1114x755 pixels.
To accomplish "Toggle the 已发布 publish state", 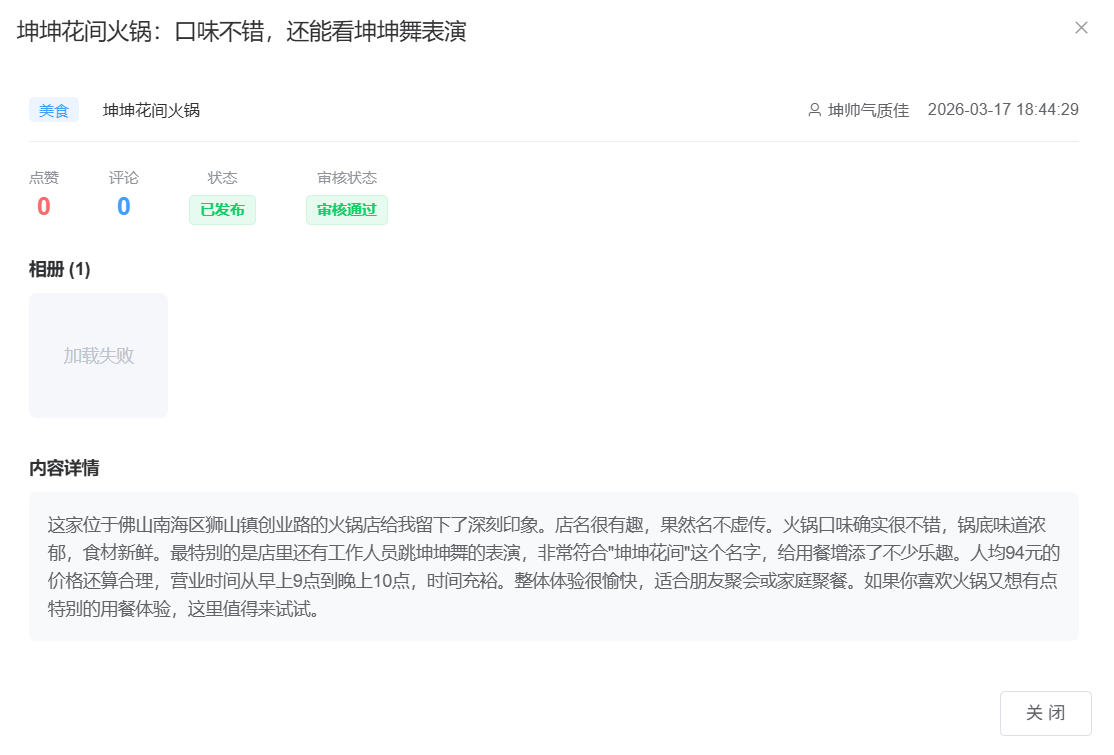I will (x=222, y=210).
